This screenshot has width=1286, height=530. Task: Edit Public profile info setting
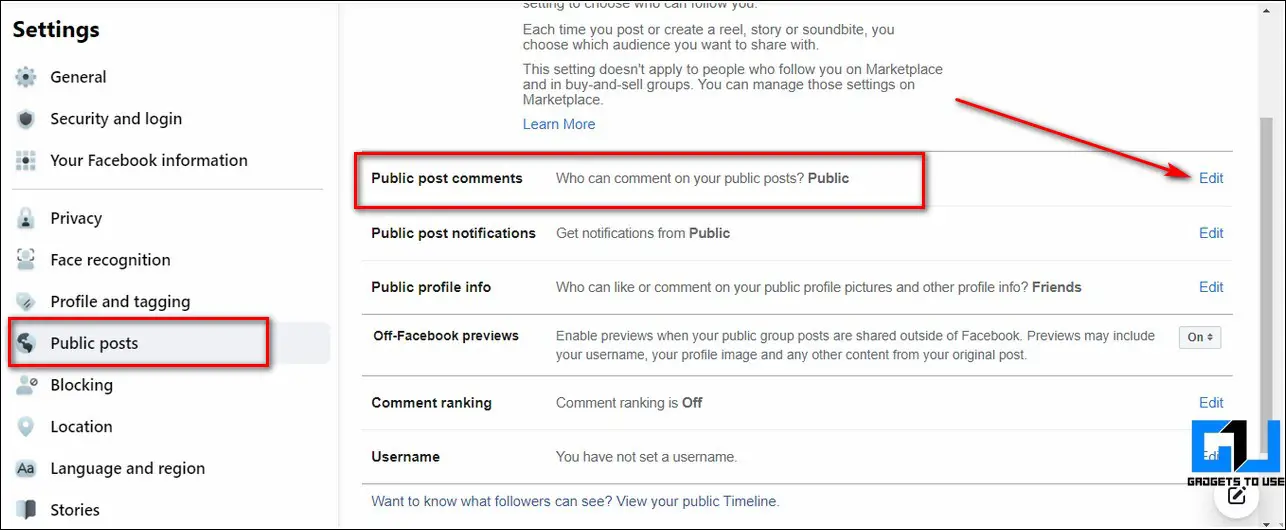(1211, 287)
